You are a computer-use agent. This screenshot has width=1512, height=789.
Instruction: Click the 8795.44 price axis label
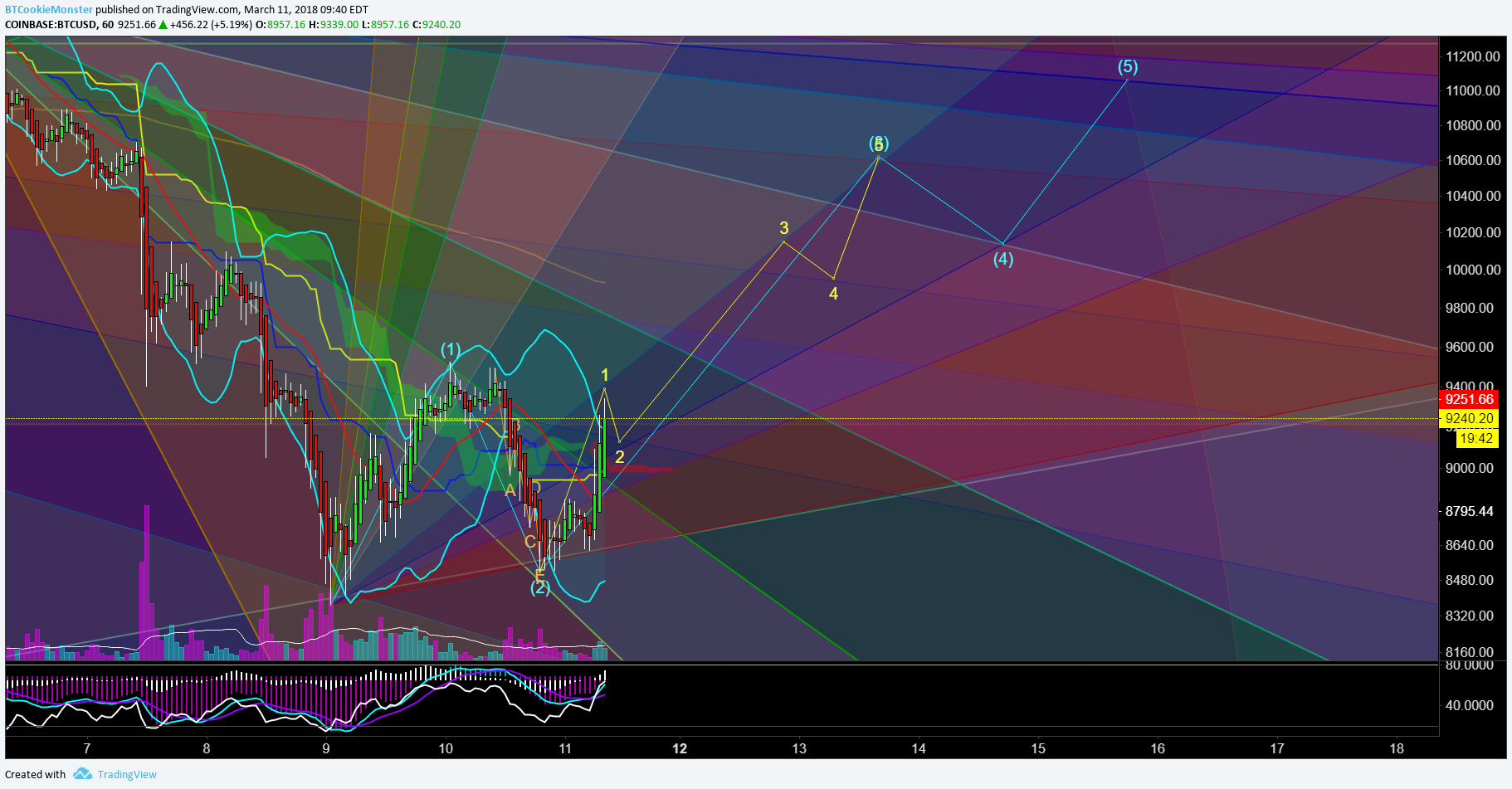point(1470,511)
